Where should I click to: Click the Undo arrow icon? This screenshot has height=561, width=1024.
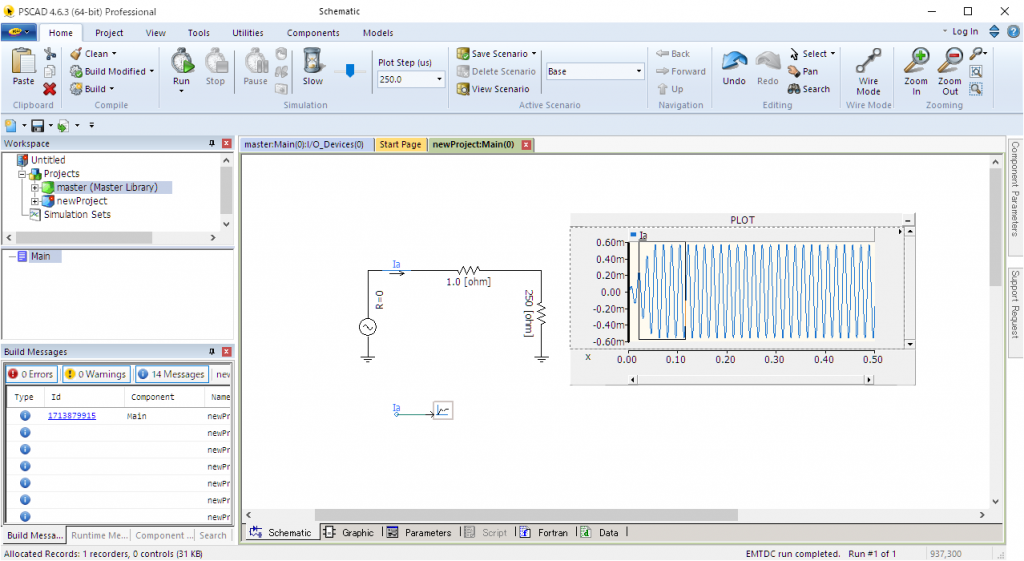(x=734, y=62)
